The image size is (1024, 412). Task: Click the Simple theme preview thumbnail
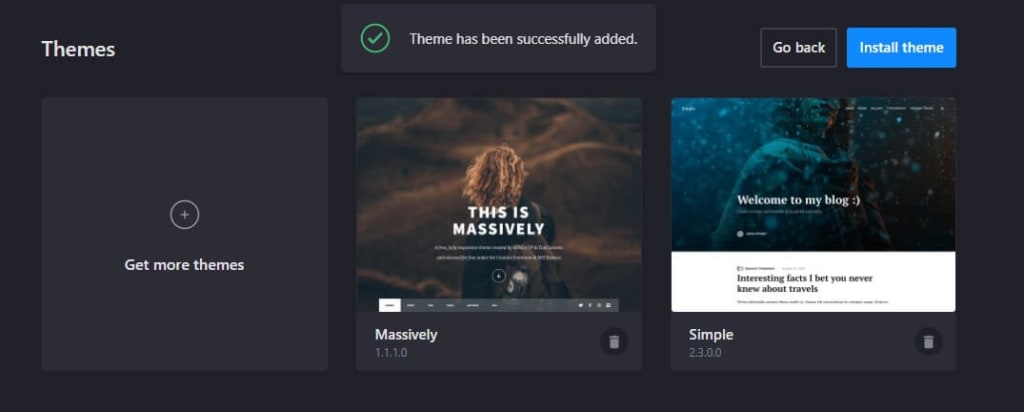point(814,205)
